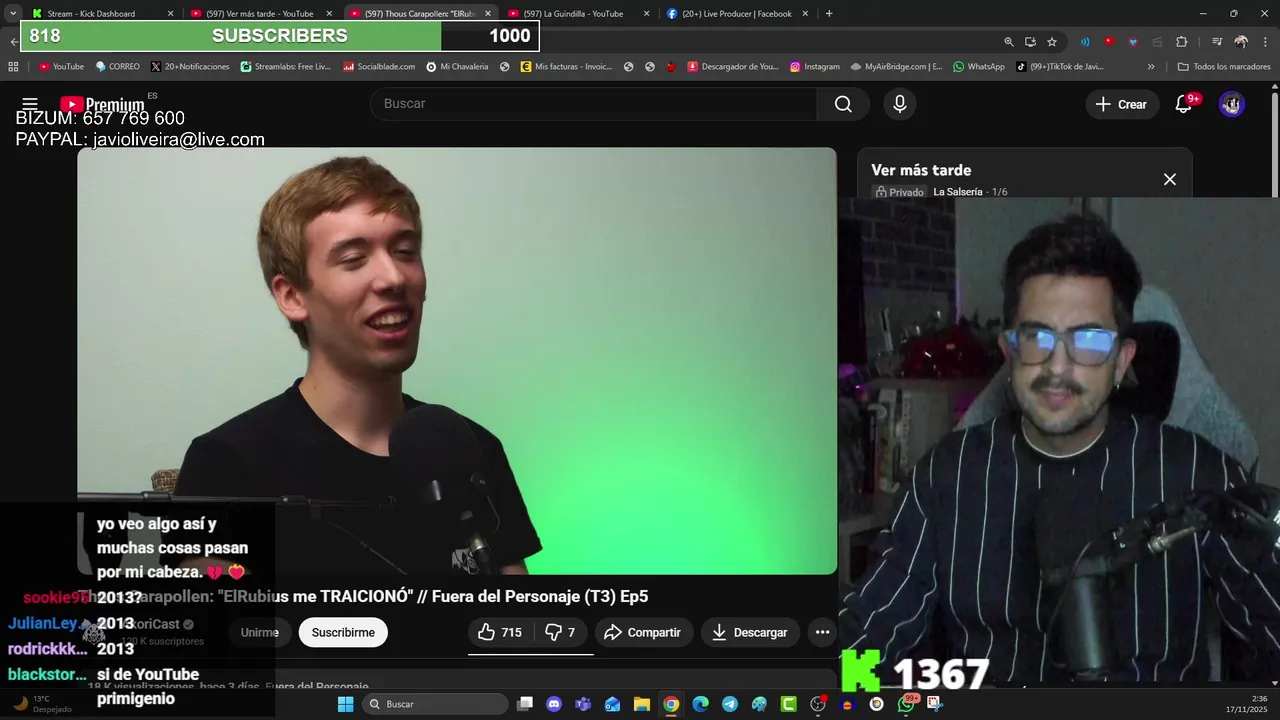
Task: Open Task View from the taskbar
Action: (525, 704)
